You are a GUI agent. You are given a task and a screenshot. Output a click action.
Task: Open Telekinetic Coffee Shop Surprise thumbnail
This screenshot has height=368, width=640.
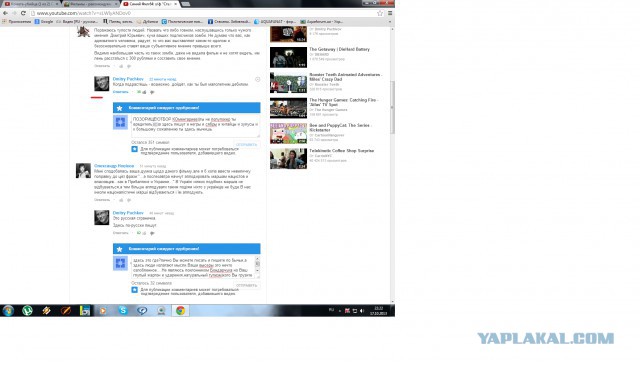[x=288, y=159]
